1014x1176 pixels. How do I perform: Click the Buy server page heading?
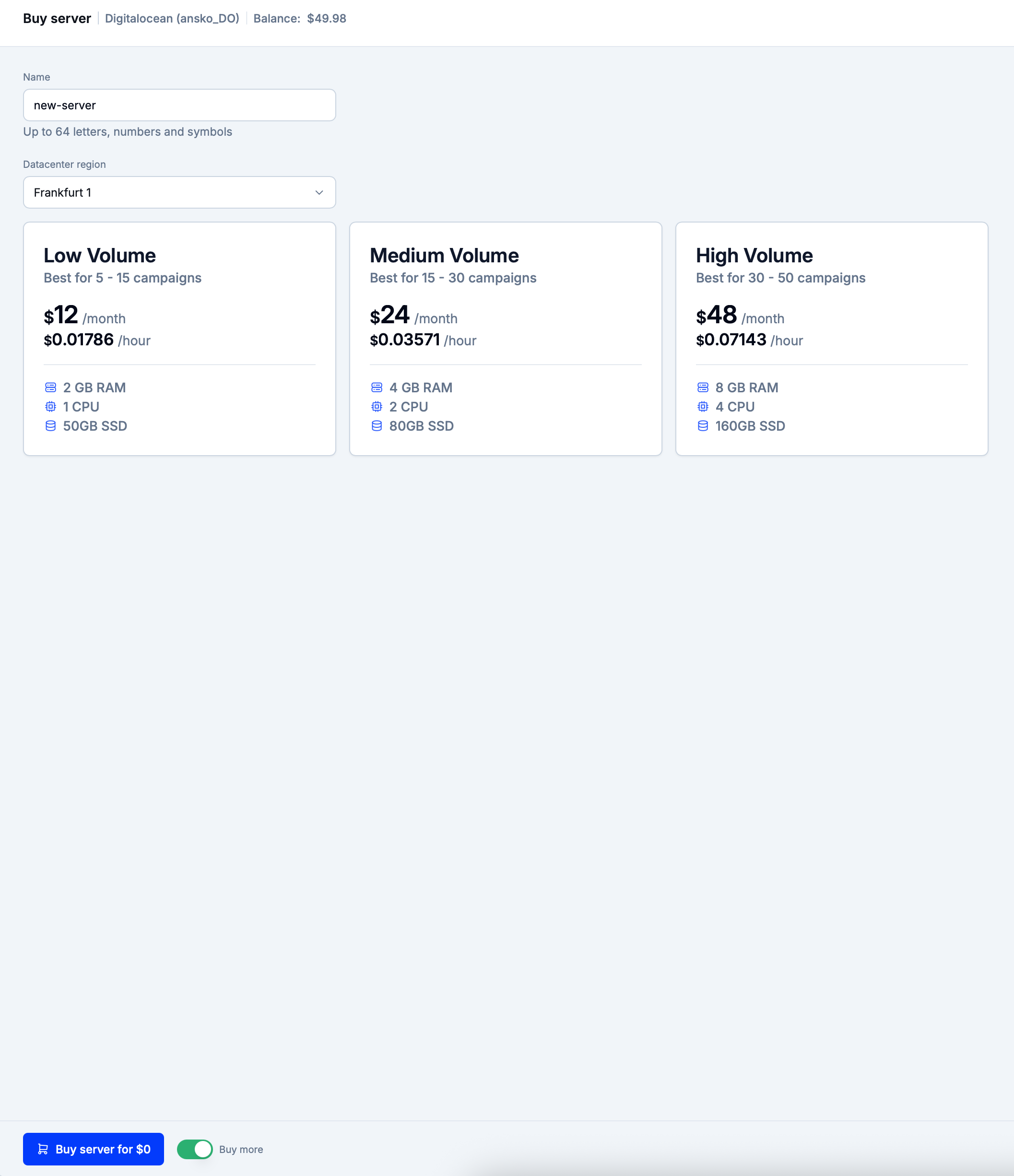tap(57, 18)
